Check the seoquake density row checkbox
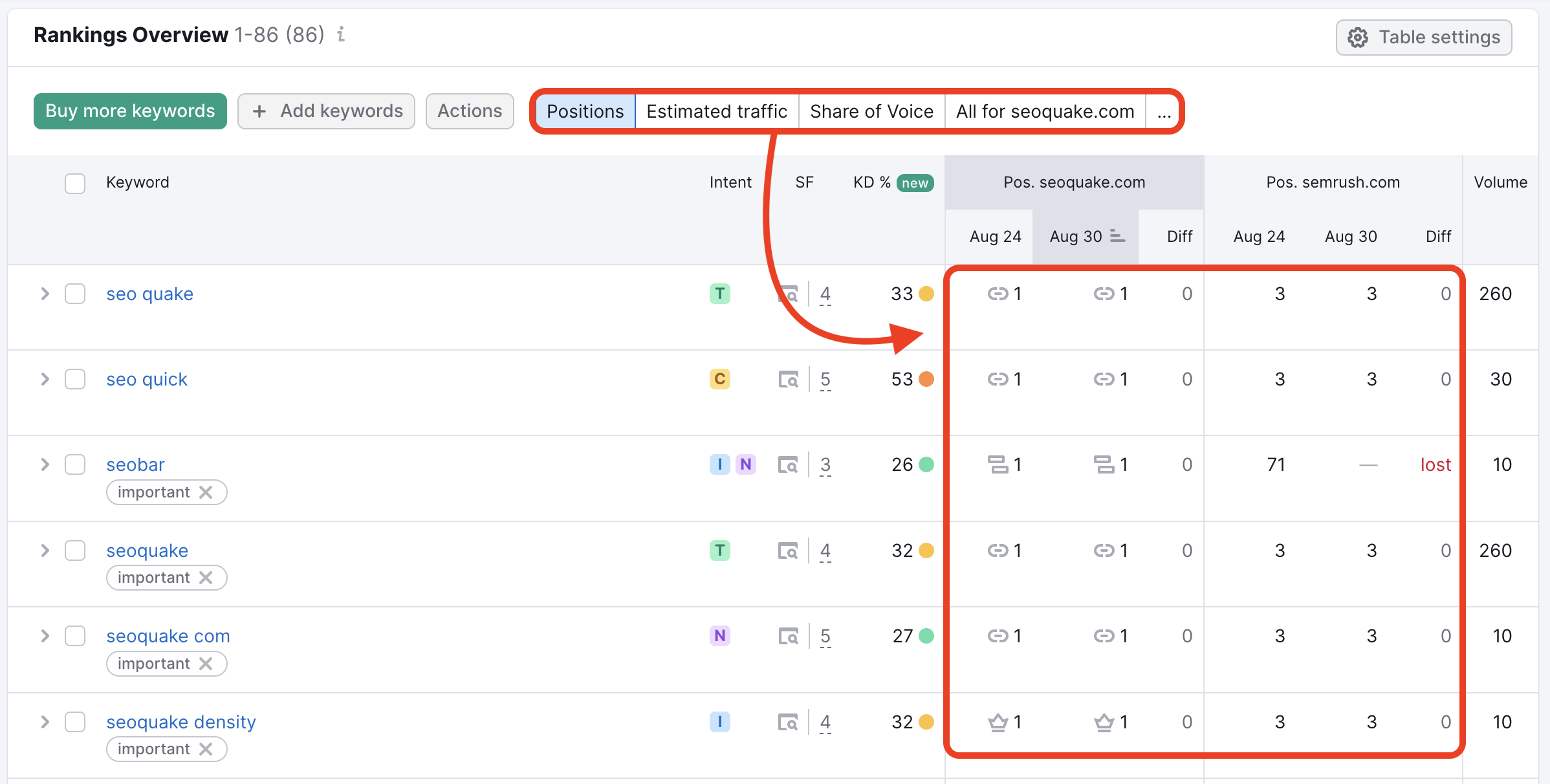This screenshot has height=784, width=1550. tap(75, 722)
